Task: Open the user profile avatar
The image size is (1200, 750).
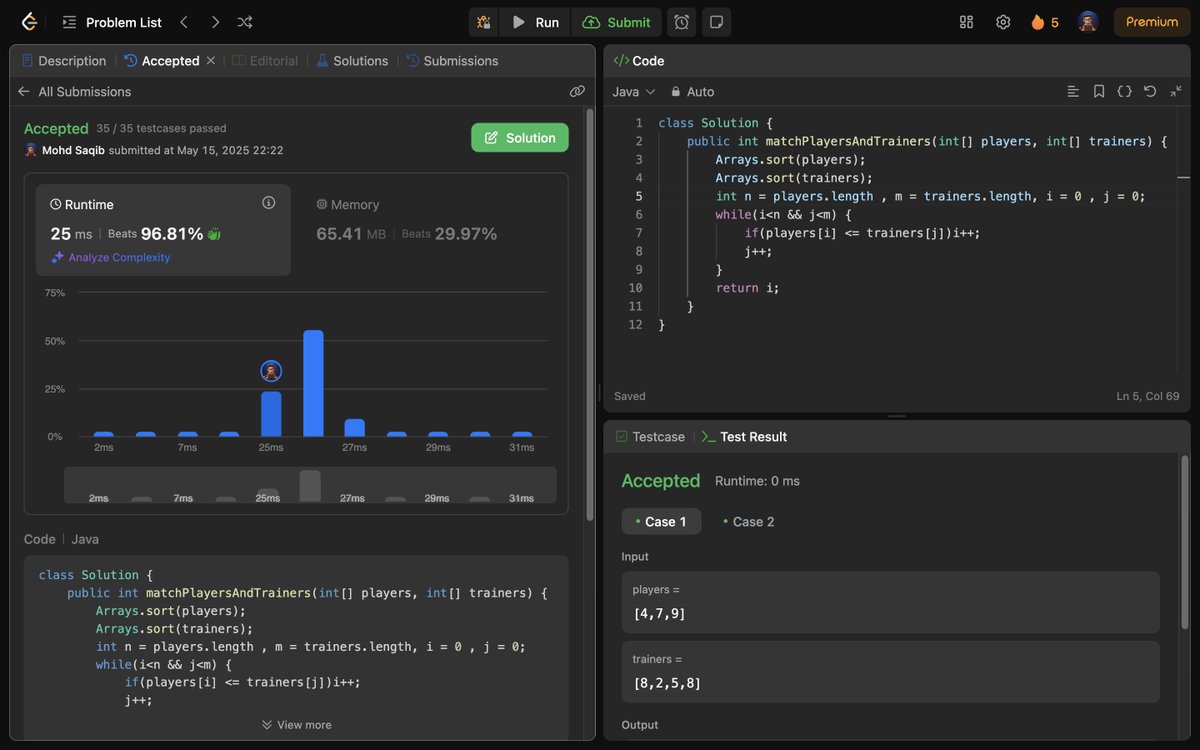Action: (1088, 22)
